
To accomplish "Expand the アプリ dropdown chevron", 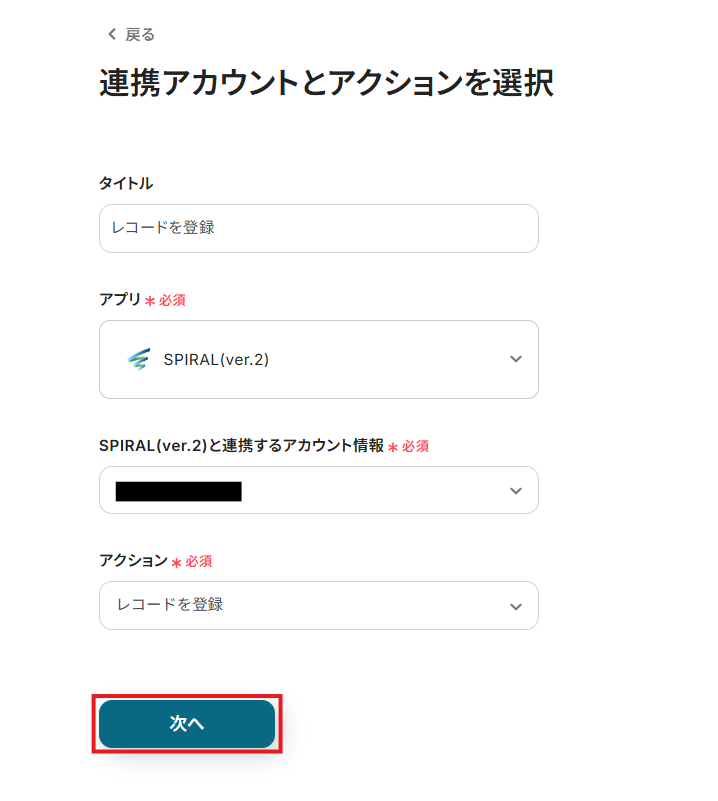I will tap(515, 360).
